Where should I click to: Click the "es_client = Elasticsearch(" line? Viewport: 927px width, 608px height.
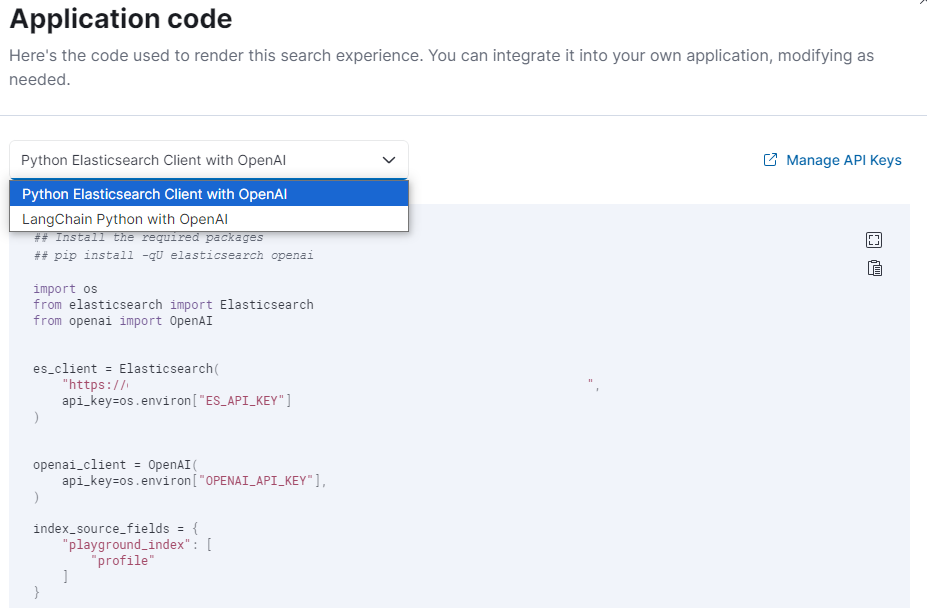click(x=126, y=368)
